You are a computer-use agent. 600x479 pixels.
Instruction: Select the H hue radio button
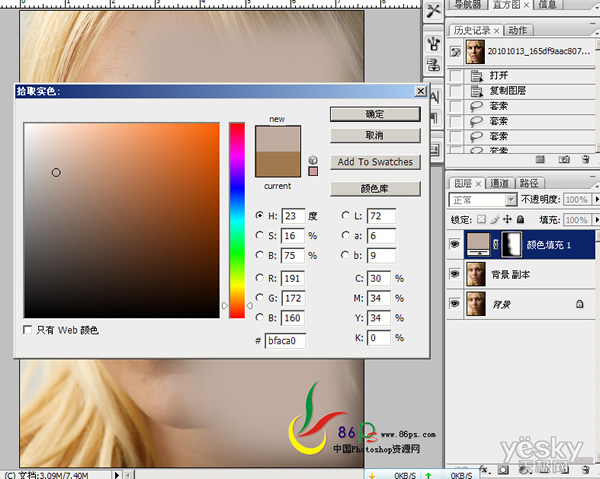point(259,215)
